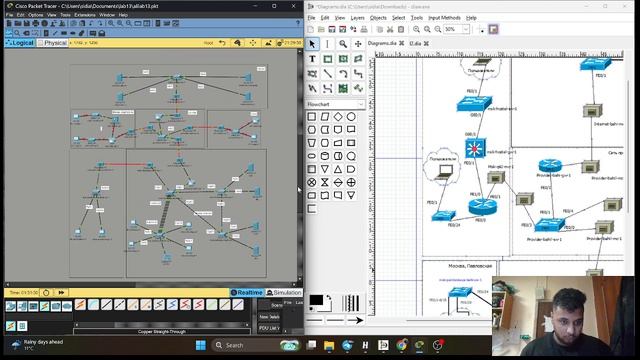Open the Layers menu in Dia
The width and height of the screenshot is (640, 360).
pyautogui.click(x=357, y=18)
